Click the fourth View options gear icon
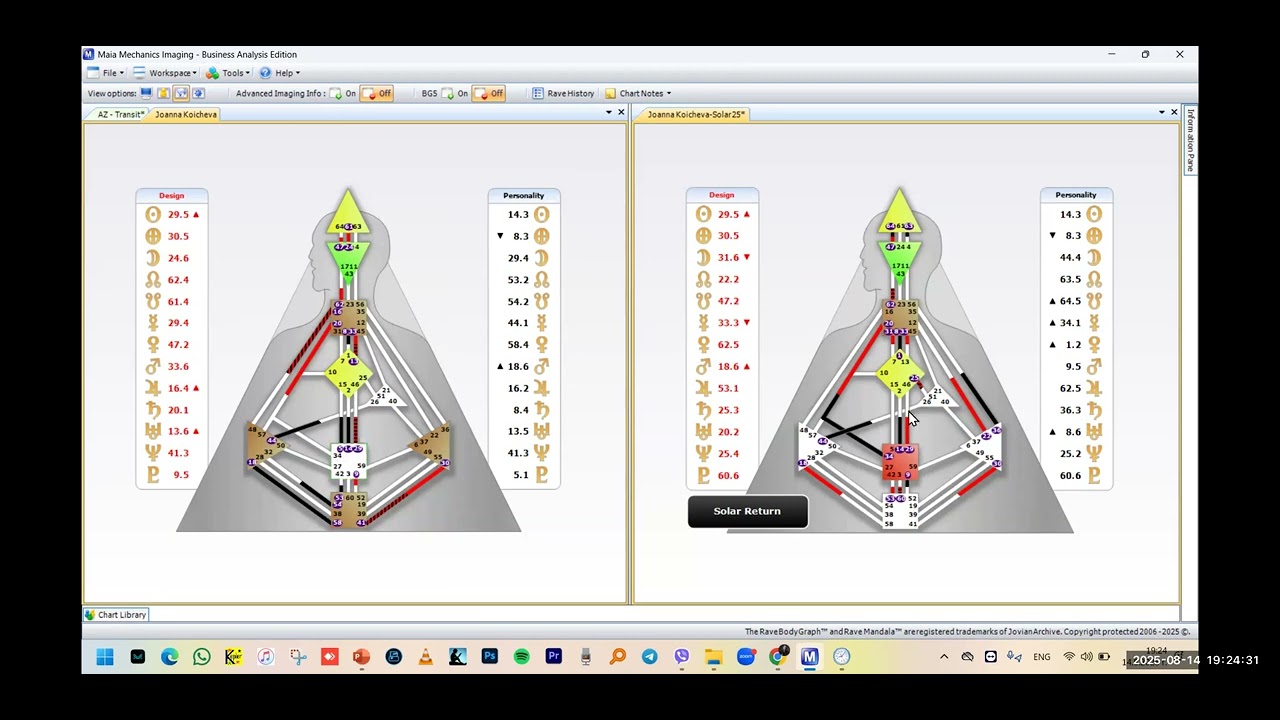The image size is (1280, 720). click(198, 93)
